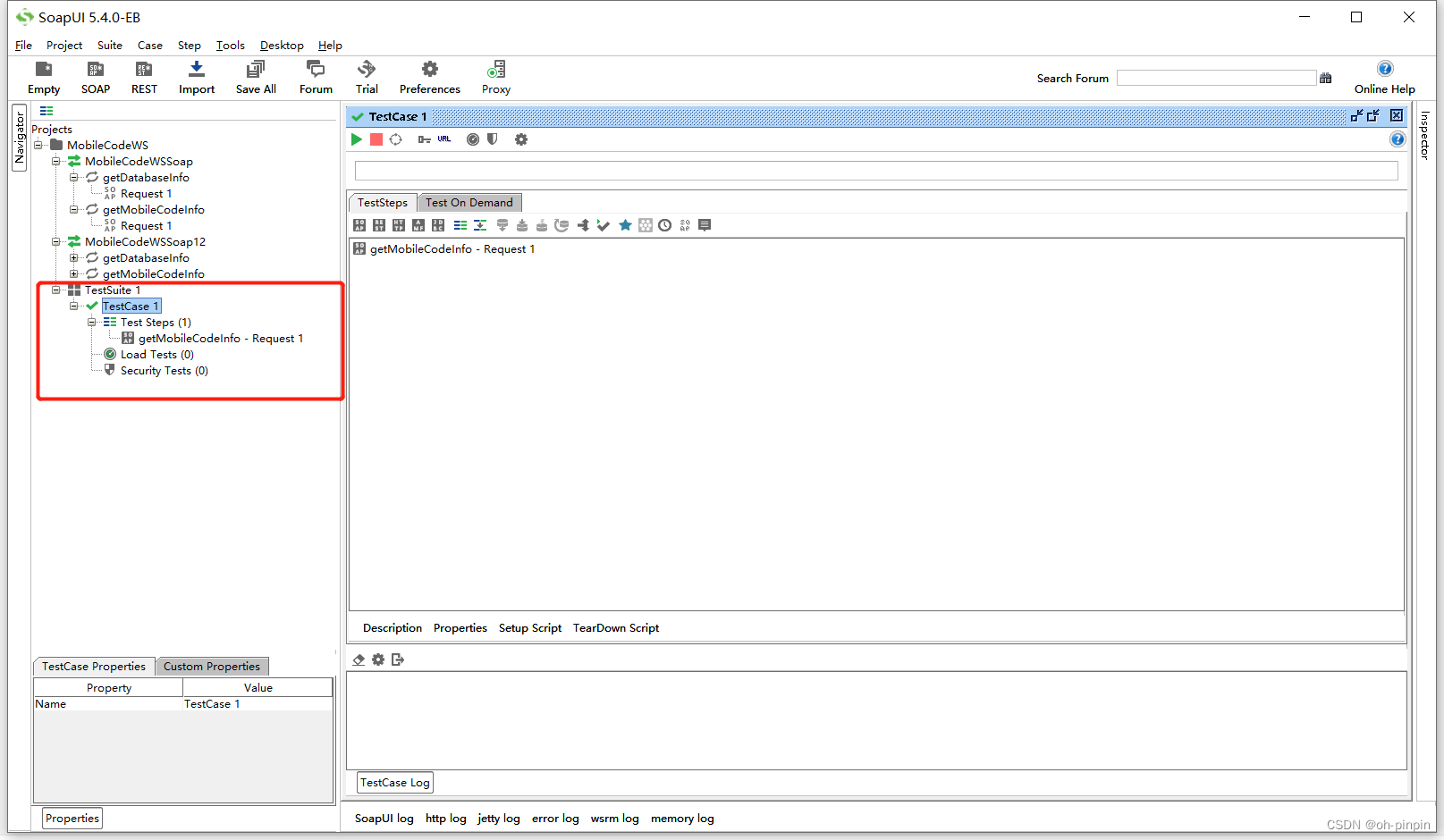Screen dimensions: 1444x840
Task: Expand getDatabaseInfo under MobileCodeWSSoap12
Action: 74,257
